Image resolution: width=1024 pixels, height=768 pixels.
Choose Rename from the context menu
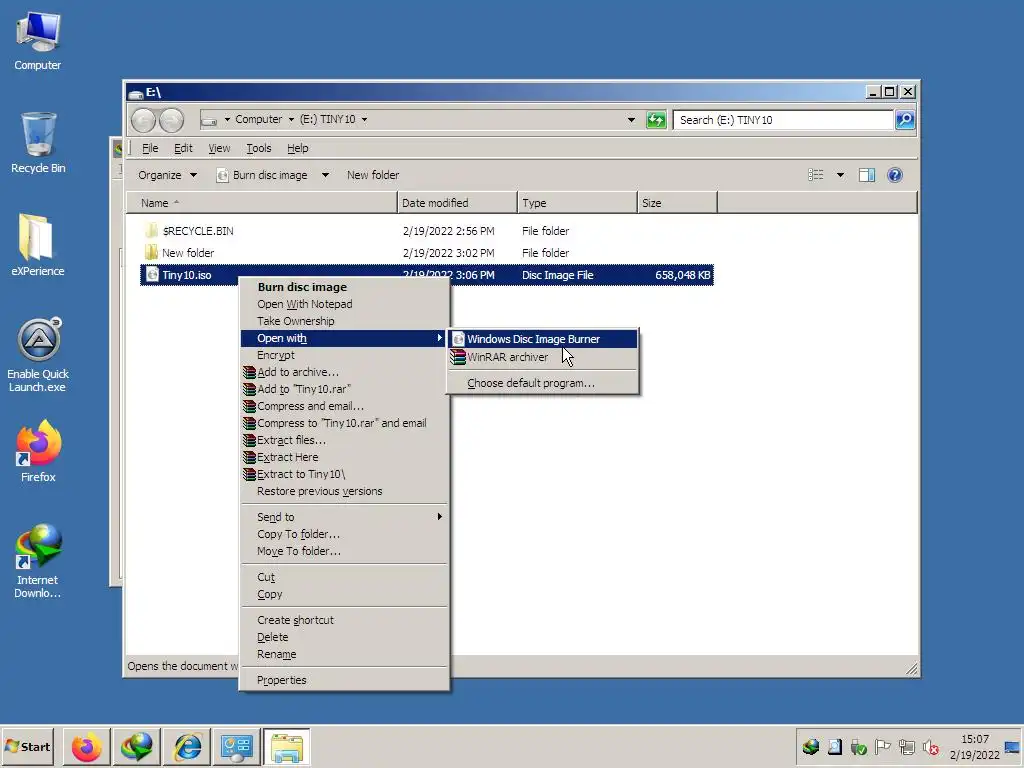tap(344, 654)
